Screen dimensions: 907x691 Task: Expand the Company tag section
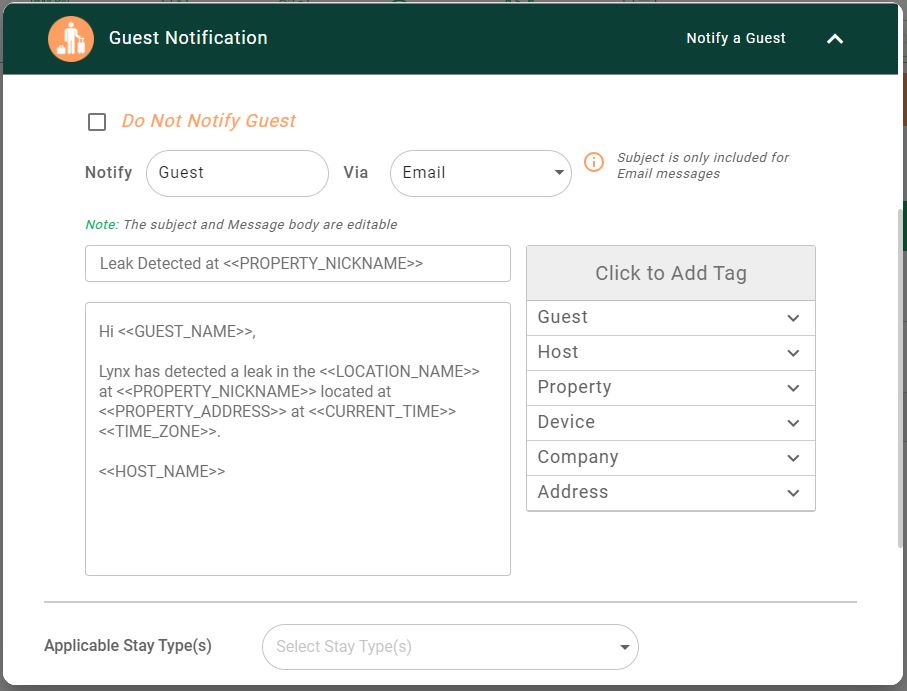coord(671,457)
